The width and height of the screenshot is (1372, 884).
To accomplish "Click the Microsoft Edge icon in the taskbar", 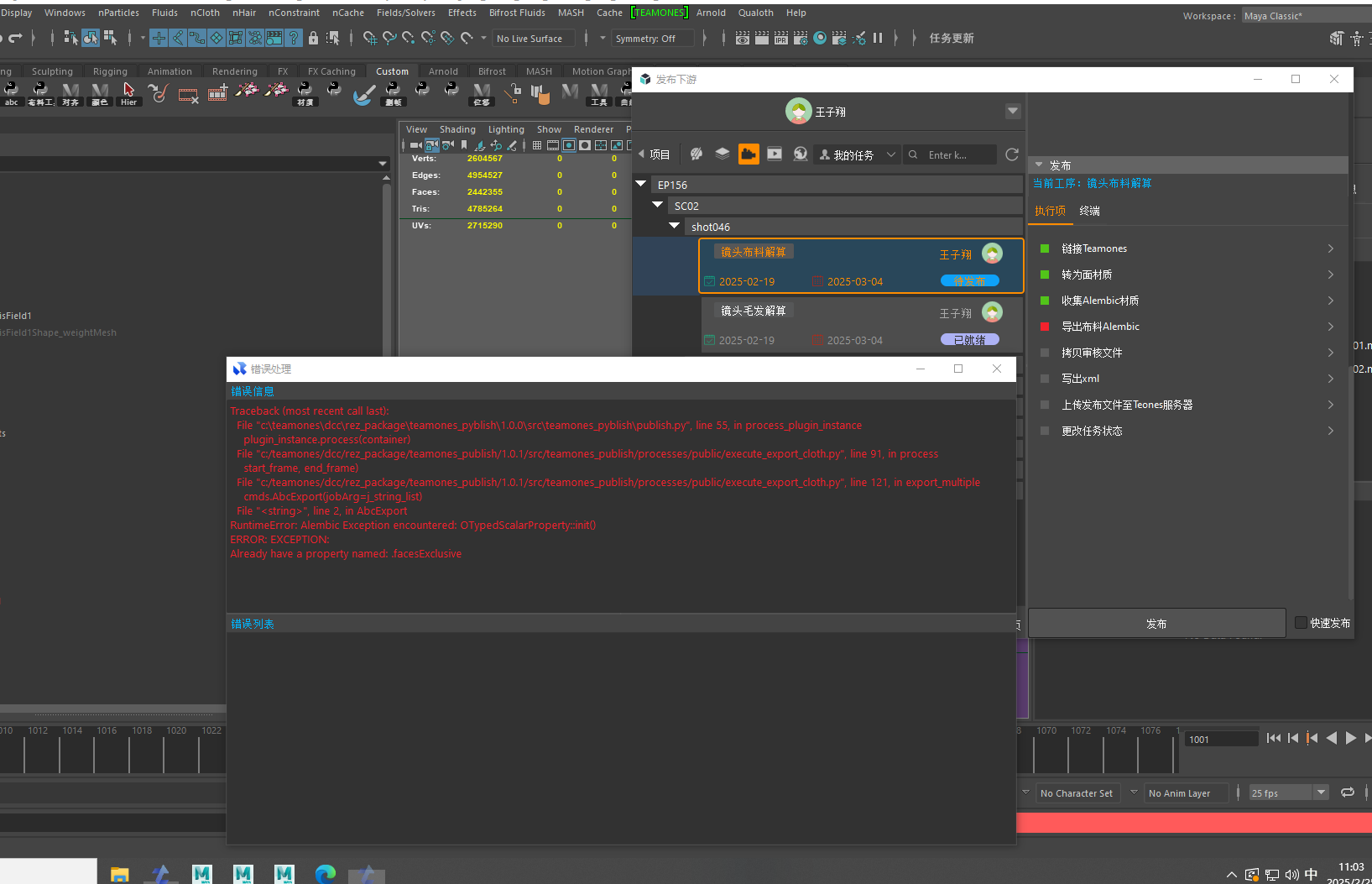I will (x=325, y=874).
